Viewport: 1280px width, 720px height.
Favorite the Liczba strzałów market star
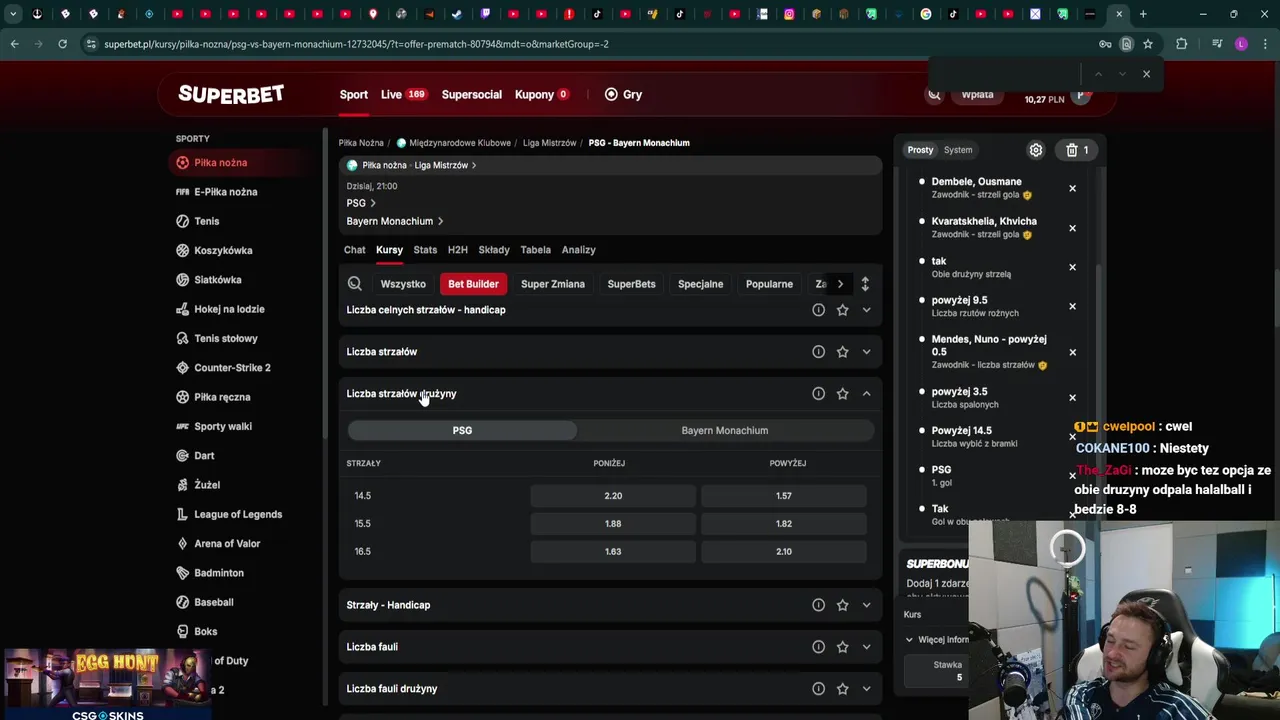click(842, 352)
